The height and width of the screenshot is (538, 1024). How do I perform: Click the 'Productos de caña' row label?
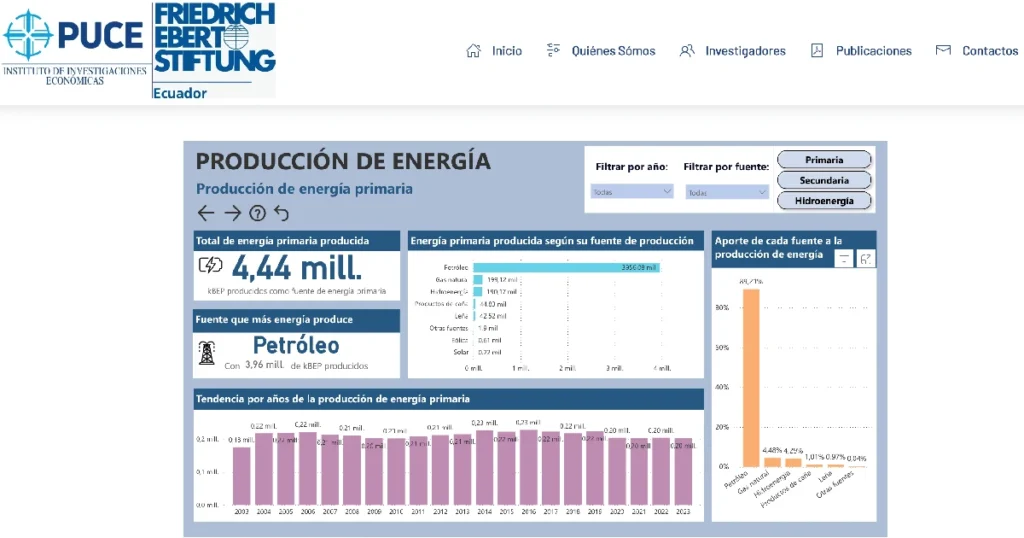441,304
